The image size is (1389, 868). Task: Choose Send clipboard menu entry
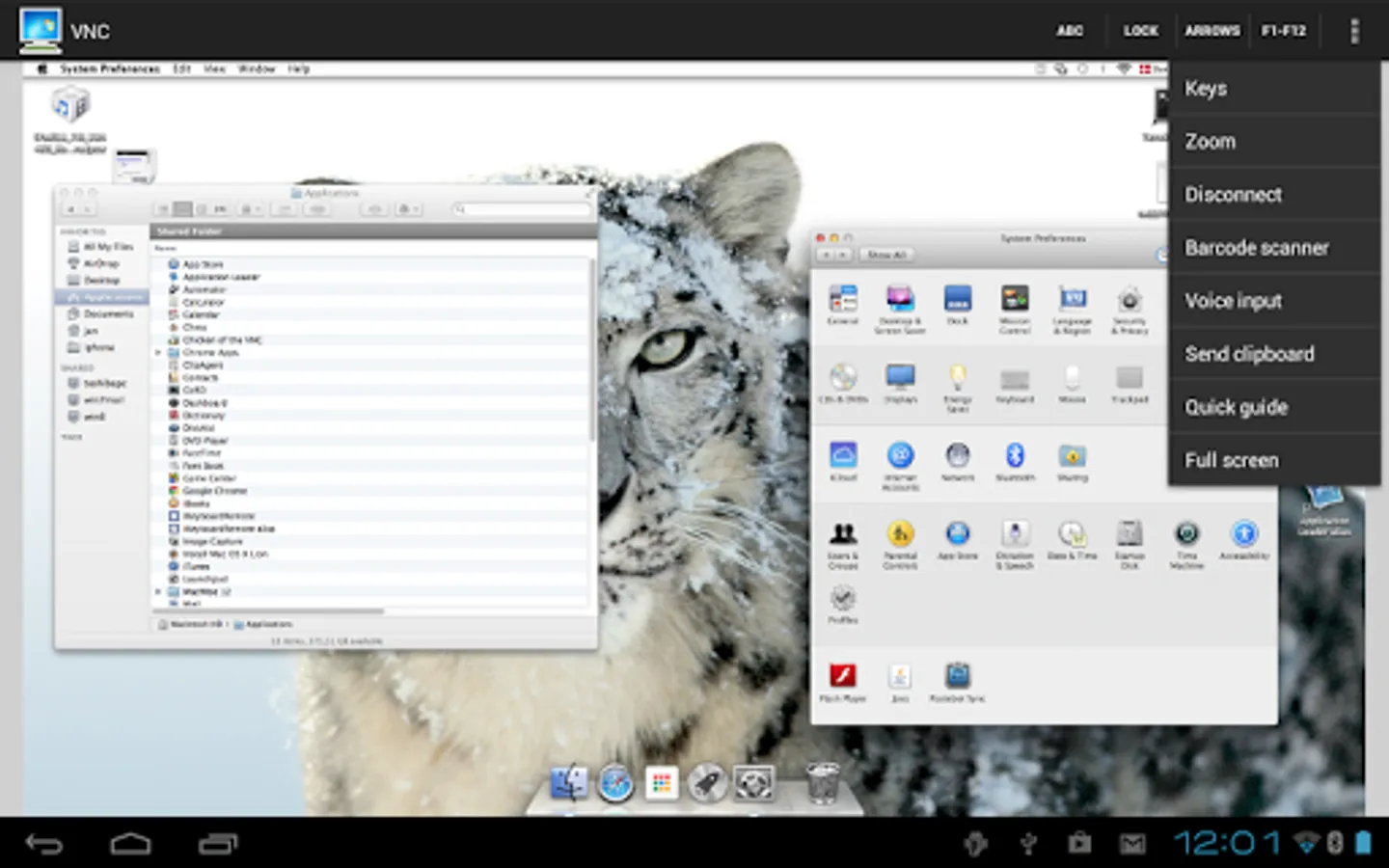1249,354
